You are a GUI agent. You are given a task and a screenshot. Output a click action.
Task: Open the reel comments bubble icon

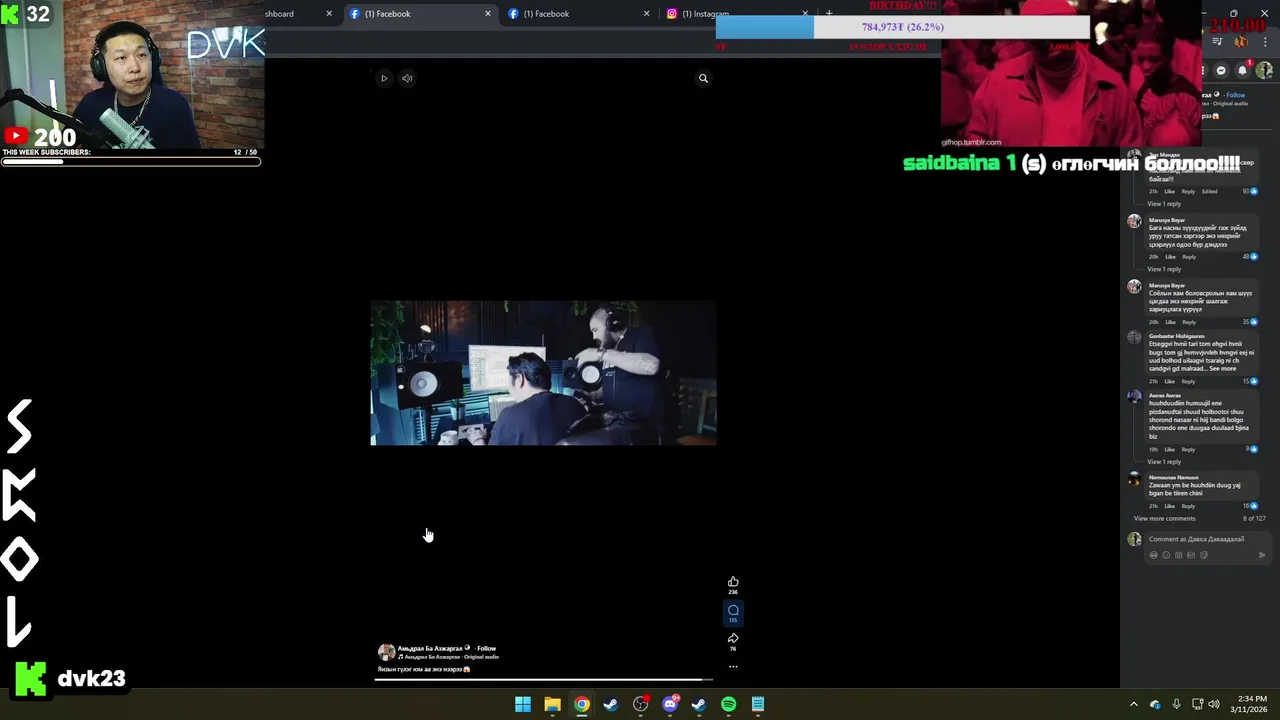tap(733, 610)
